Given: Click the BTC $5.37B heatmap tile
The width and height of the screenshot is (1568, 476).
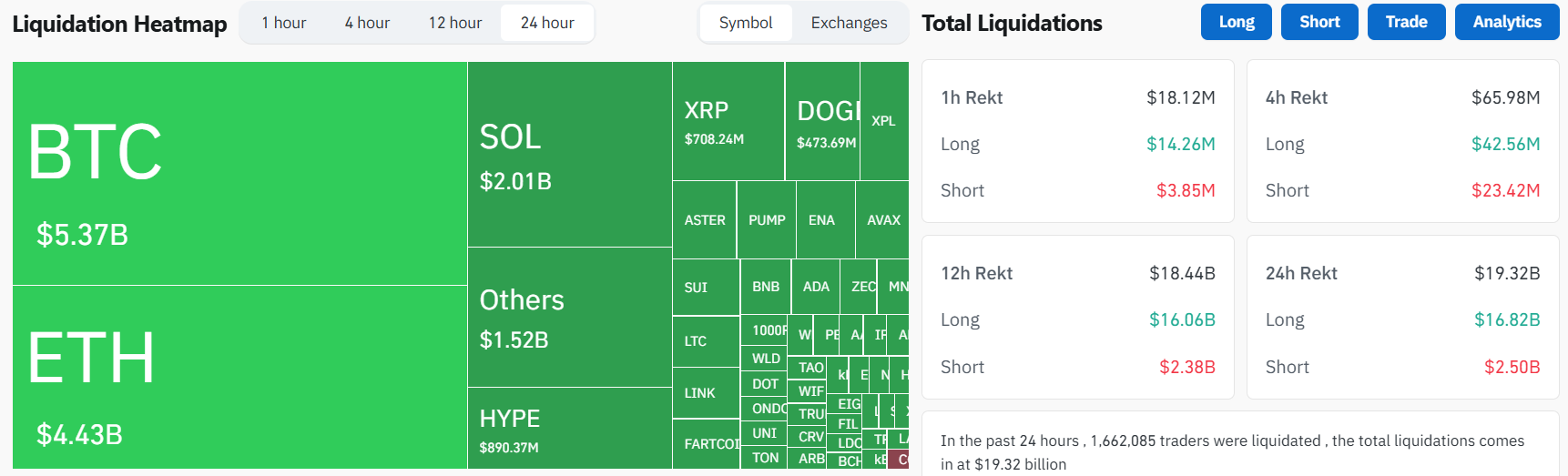Looking at the screenshot, I should [239, 173].
